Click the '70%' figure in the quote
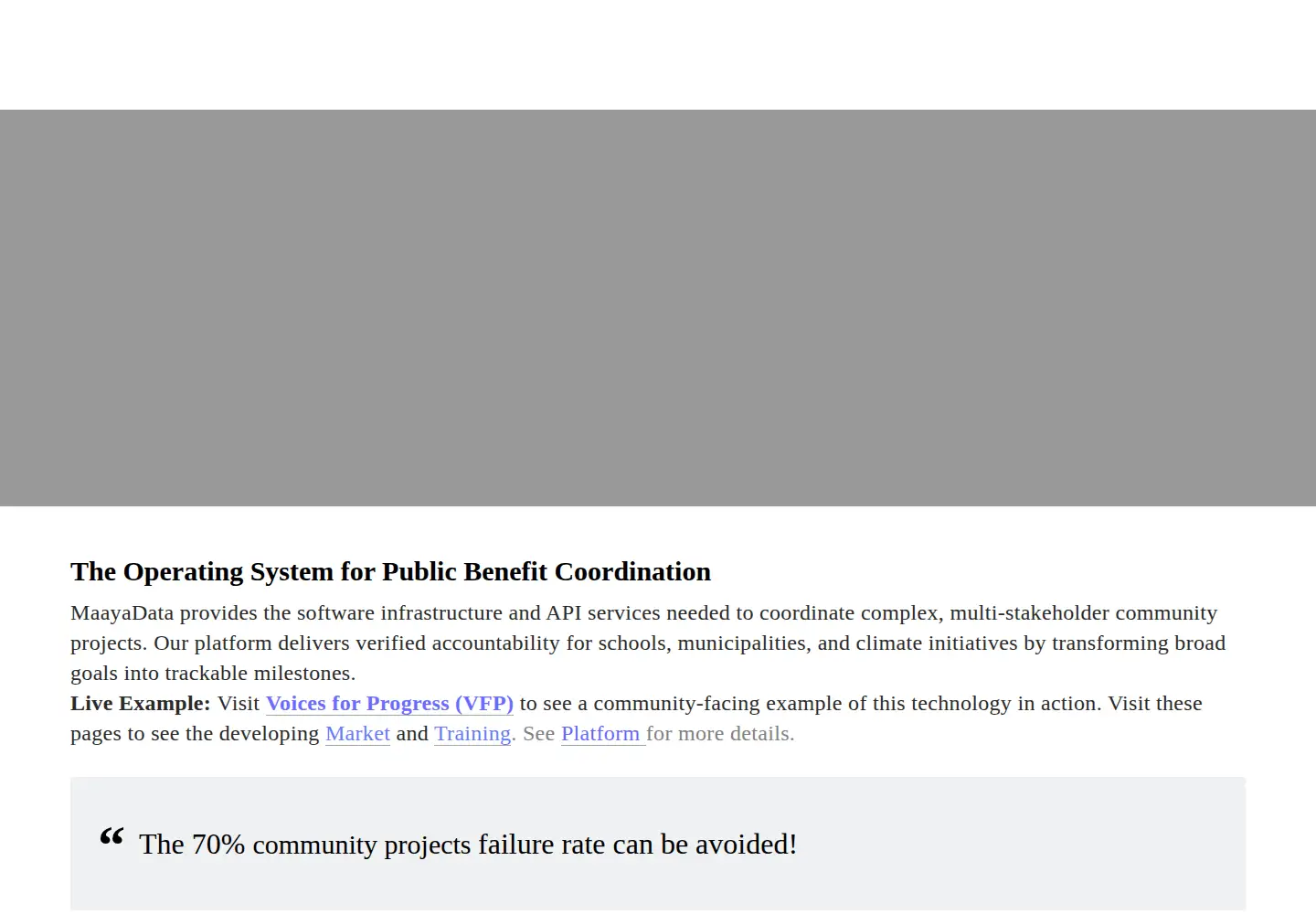 pyautogui.click(x=218, y=845)
